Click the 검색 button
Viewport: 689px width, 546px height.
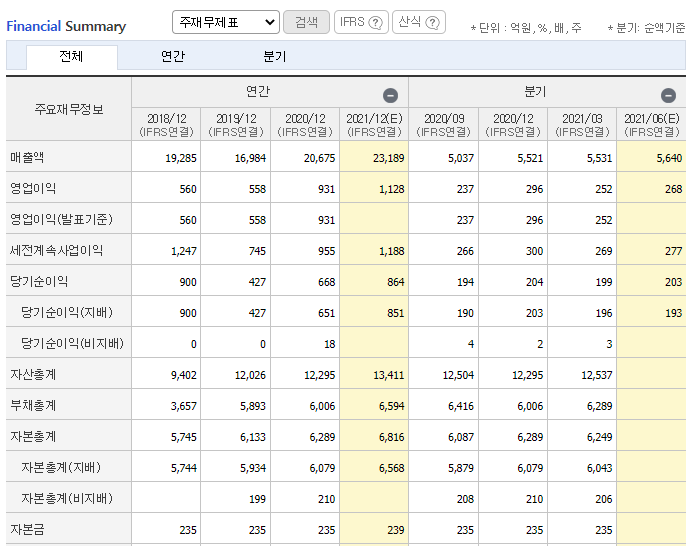[306, 22]
